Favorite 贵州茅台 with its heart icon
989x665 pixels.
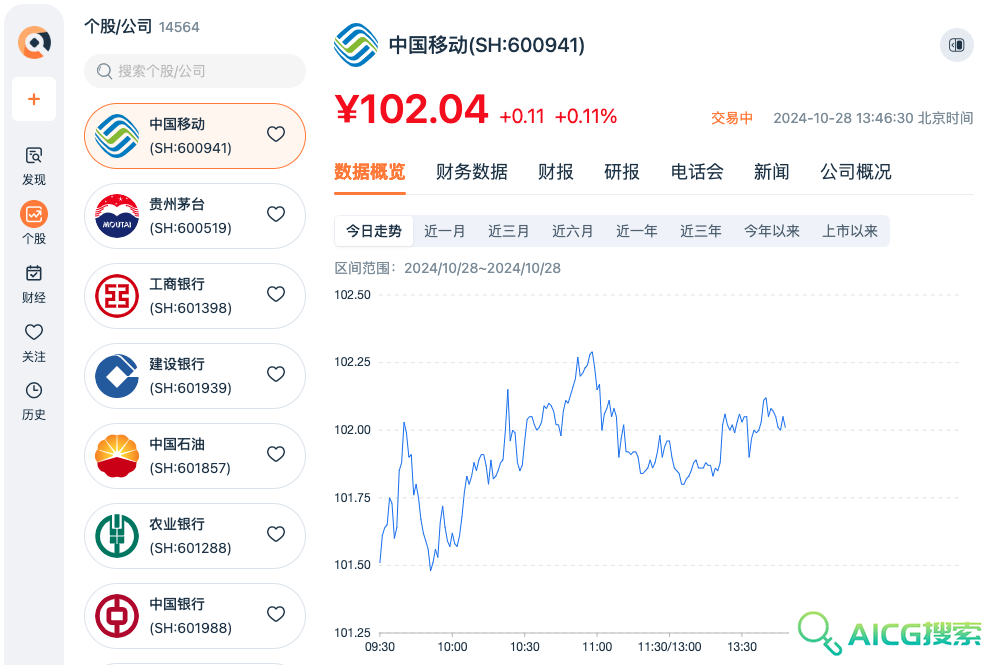pos(276,214)
